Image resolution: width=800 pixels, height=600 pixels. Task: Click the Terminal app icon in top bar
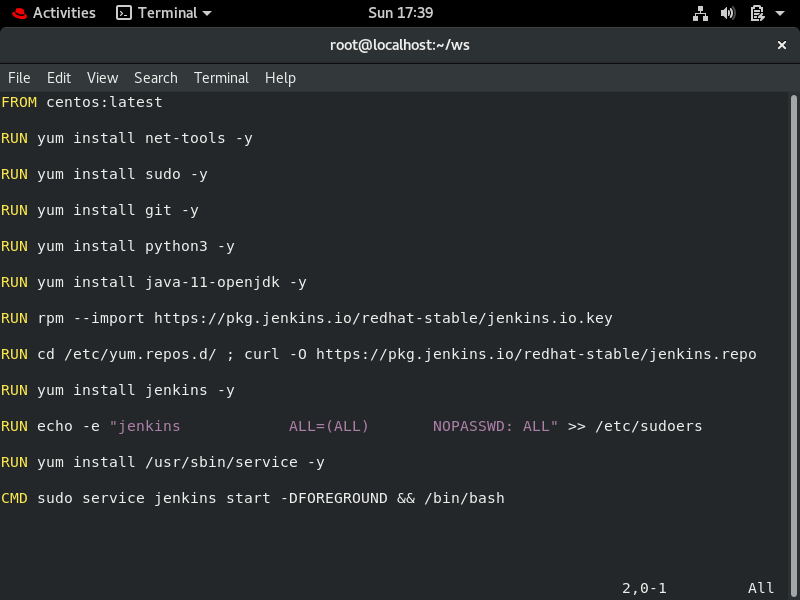click(x=124, y=13)
